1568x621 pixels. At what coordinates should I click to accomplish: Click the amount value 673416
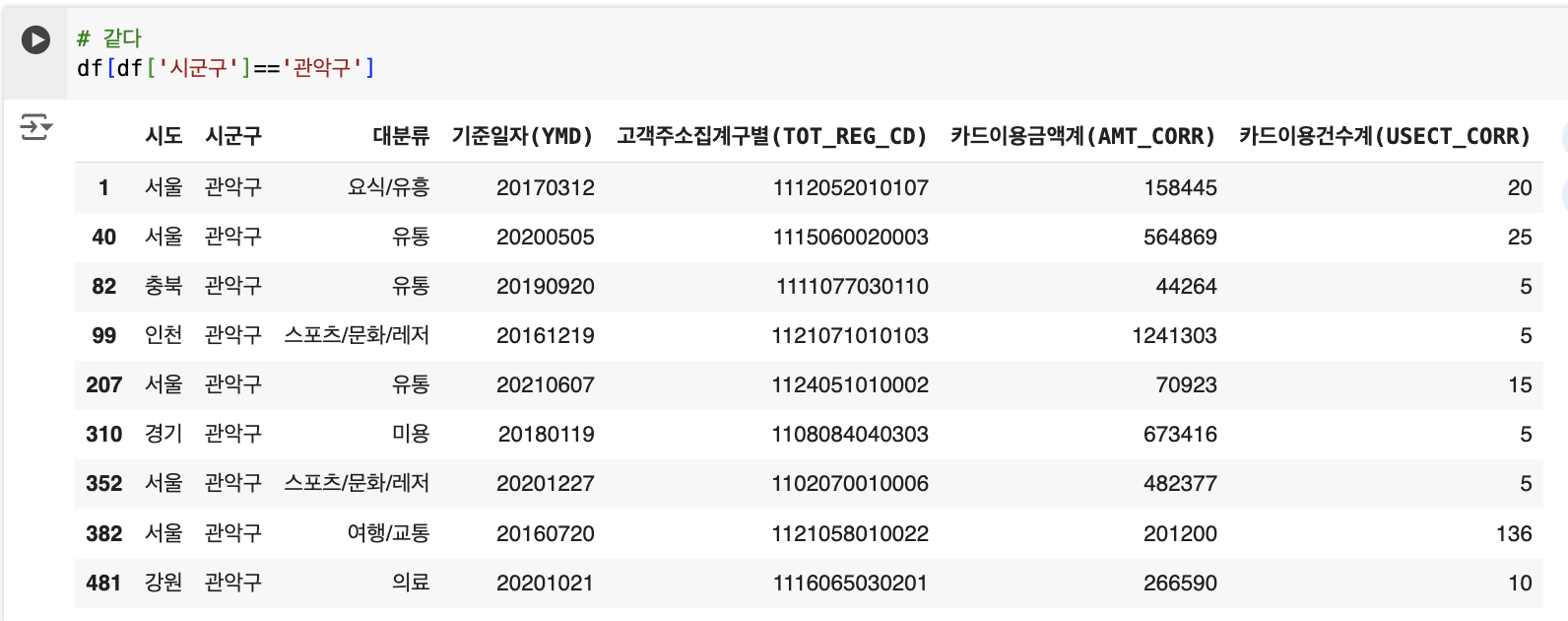point(1181,434)
